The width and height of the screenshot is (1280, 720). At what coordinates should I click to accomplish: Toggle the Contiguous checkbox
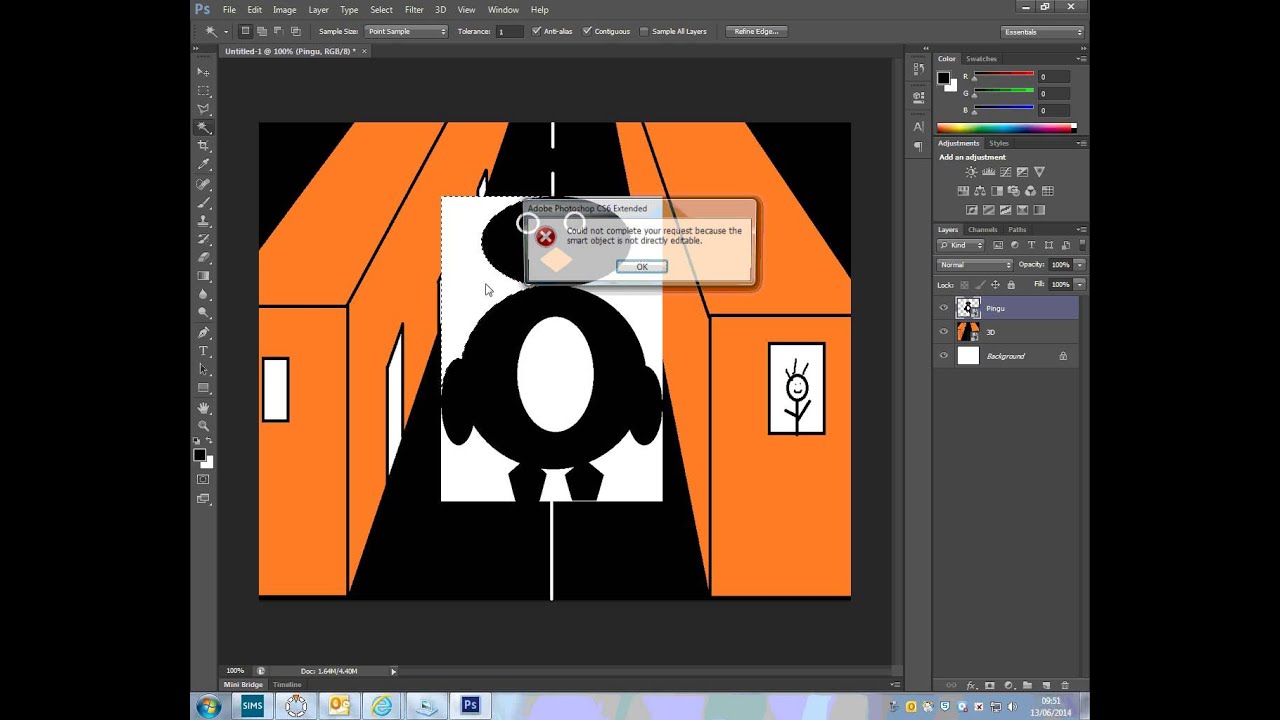pos(587,31)
